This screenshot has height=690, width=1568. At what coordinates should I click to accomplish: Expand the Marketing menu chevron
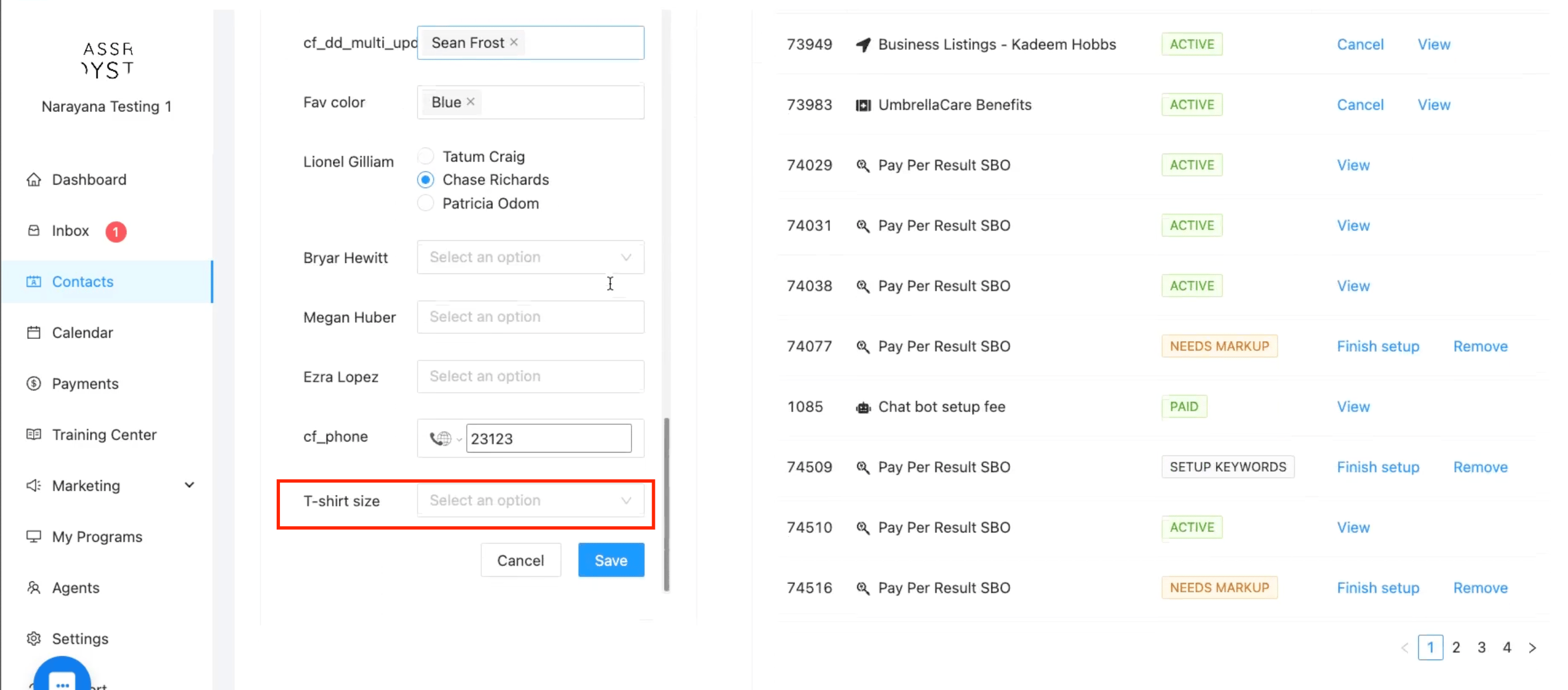(x=189, y=485)
